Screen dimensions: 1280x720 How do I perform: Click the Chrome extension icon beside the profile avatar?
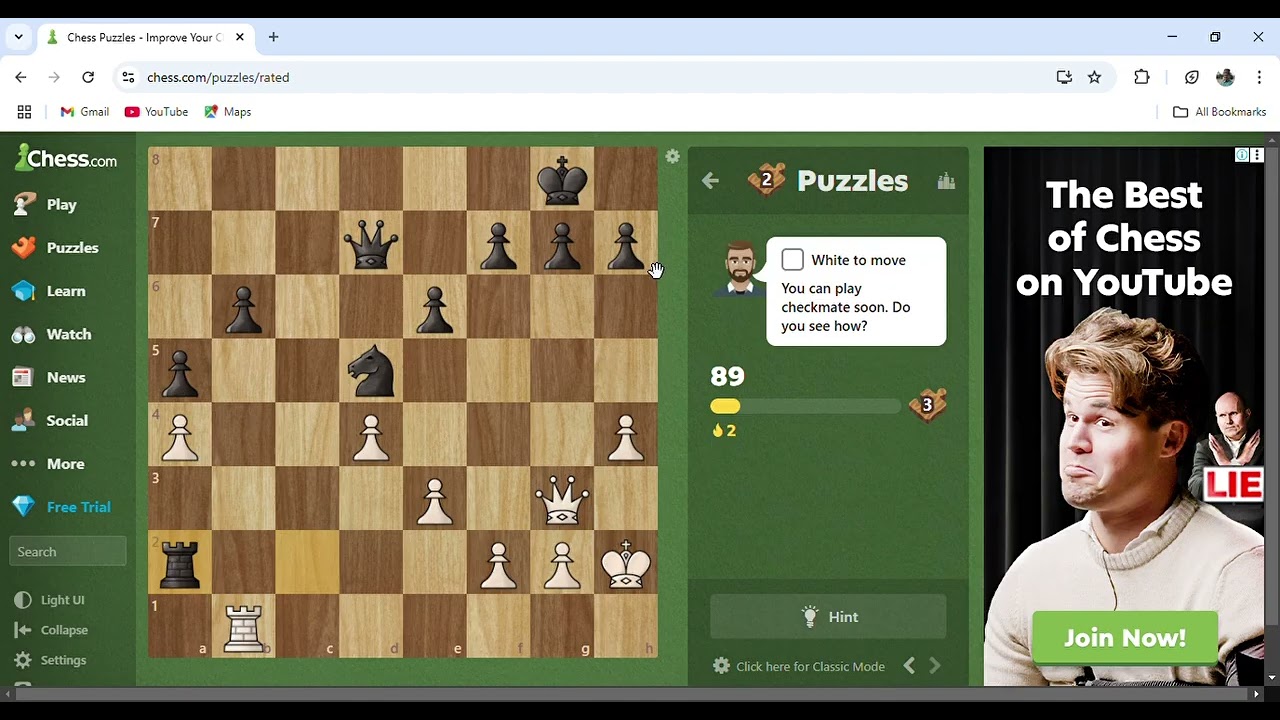(1191, 77)
